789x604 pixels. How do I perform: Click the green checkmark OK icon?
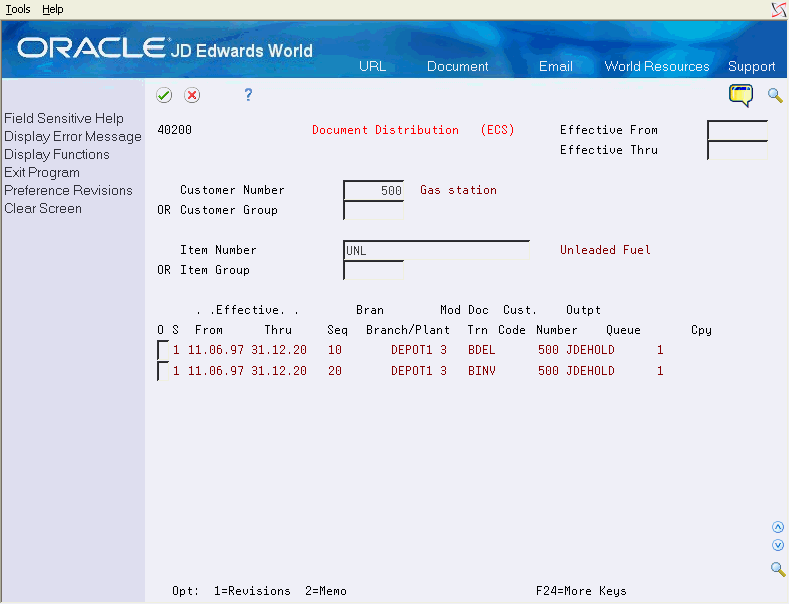click(164, 95)
